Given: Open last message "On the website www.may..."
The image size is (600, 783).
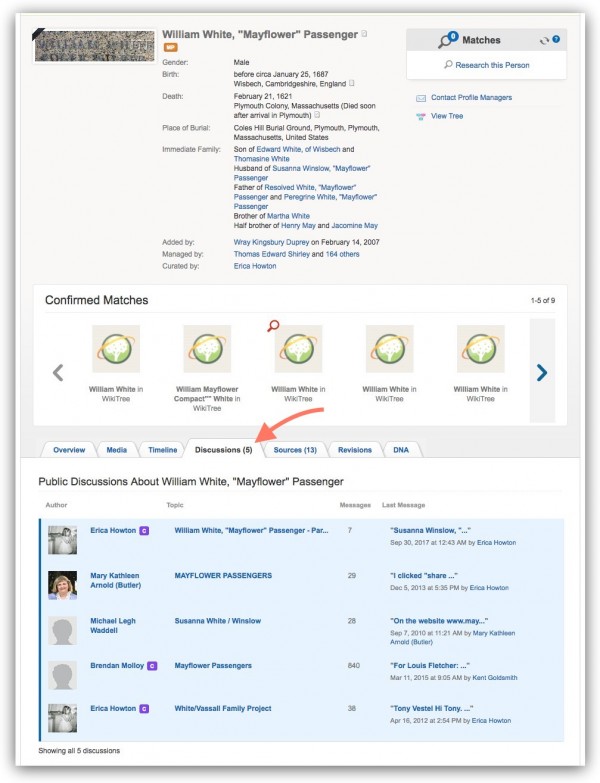Looking at the screenshot, I should [x=439, y=621].
